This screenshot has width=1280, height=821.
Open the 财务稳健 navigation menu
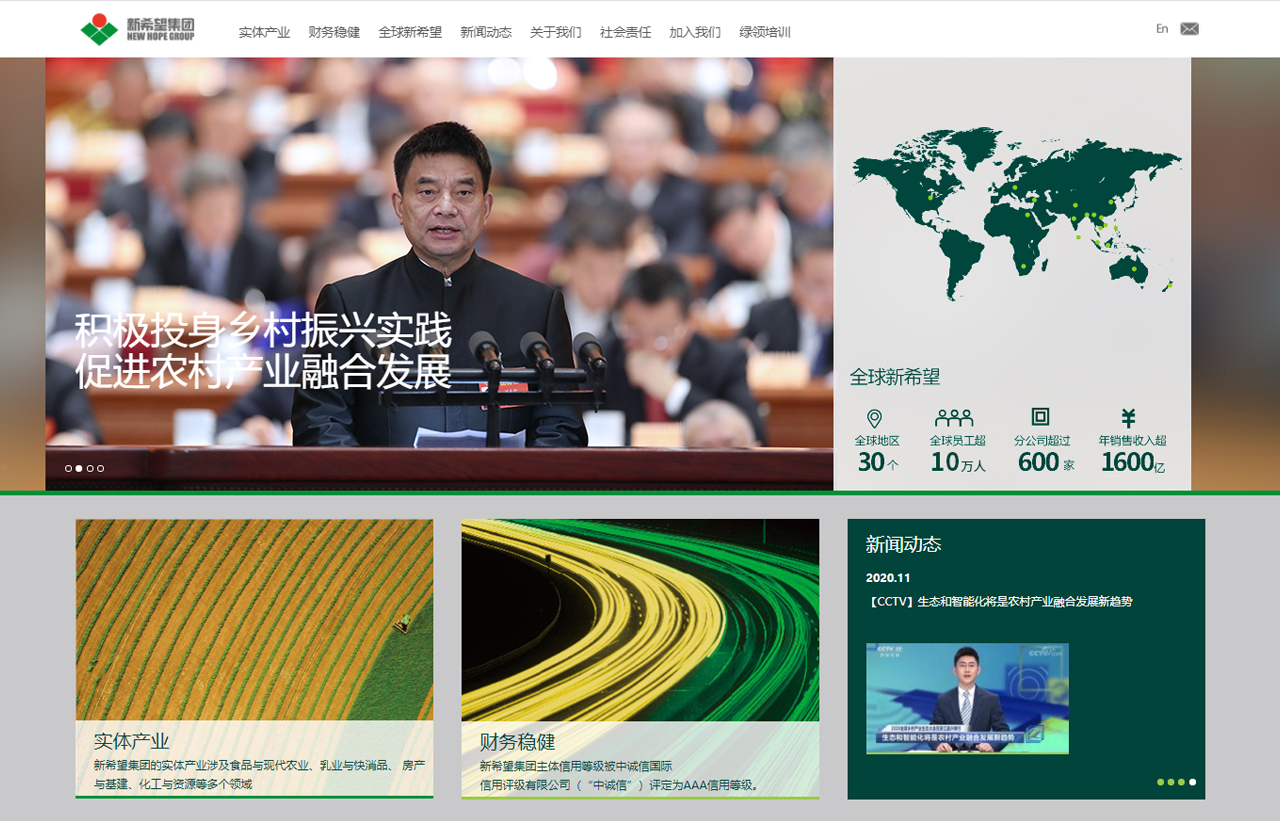[334, 32]
